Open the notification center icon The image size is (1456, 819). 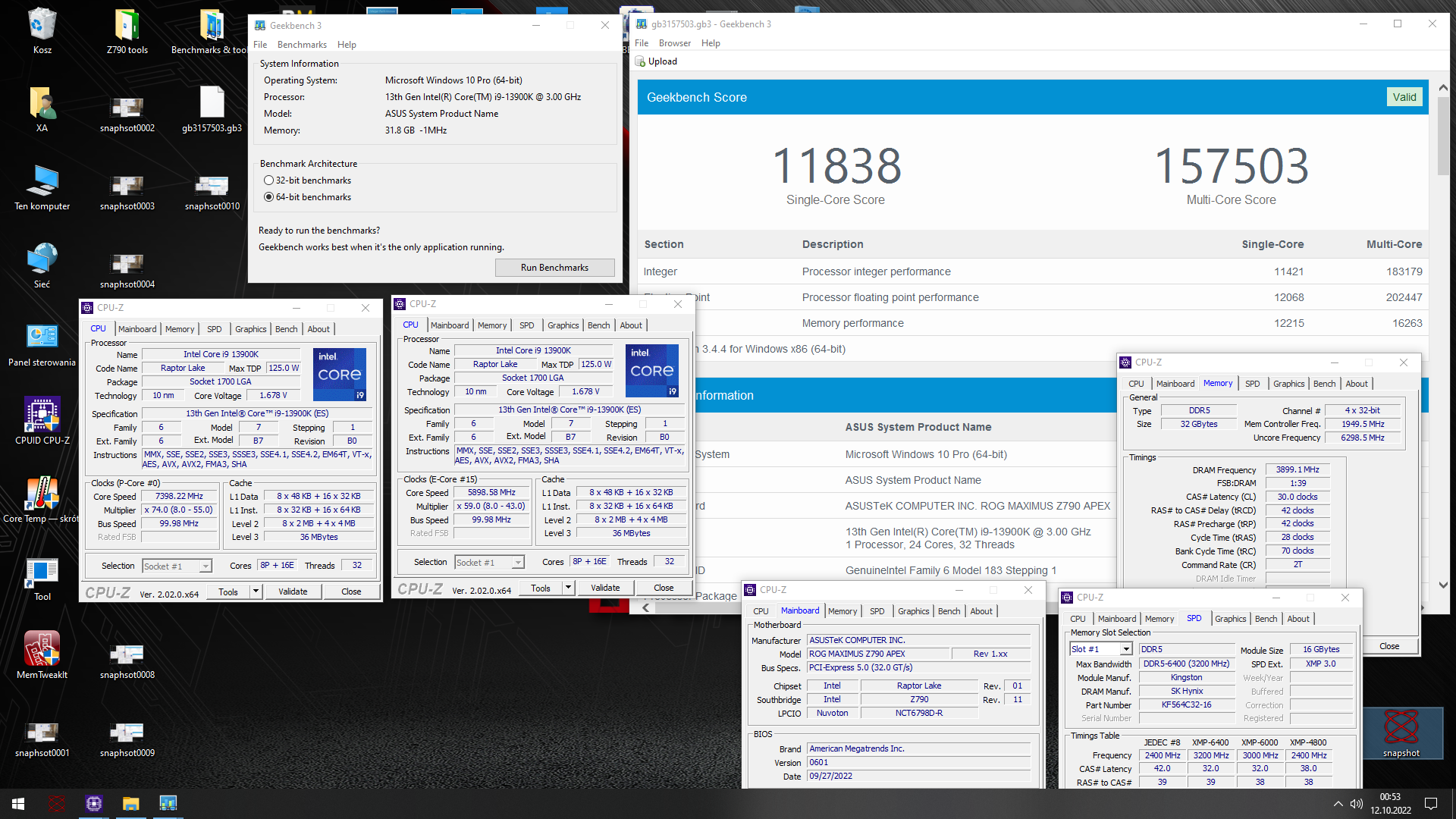[1431, 804]
